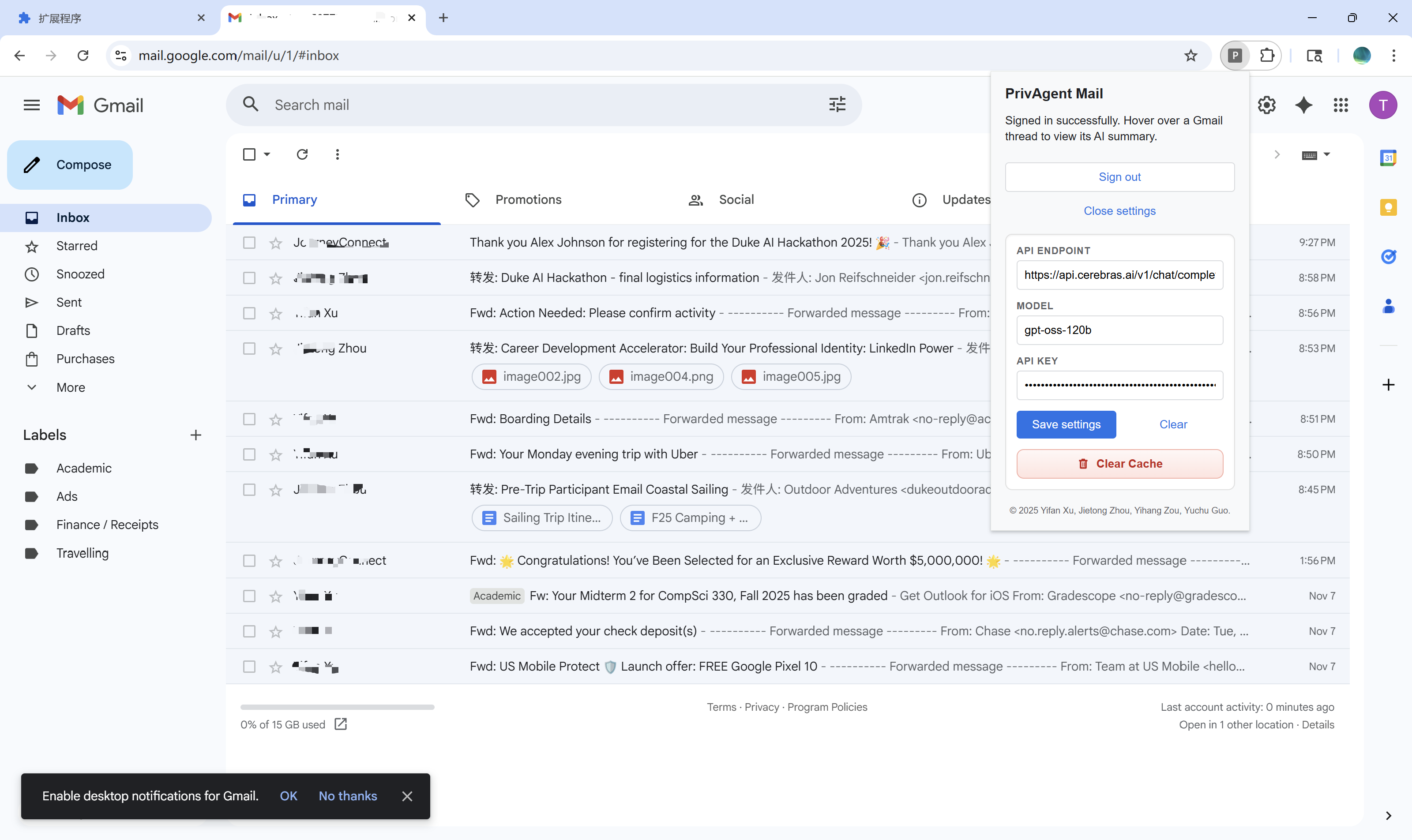This screenshot has width=1412, height=840.
Task: Click the Save settings button
Action: (x=1066, y=424)
